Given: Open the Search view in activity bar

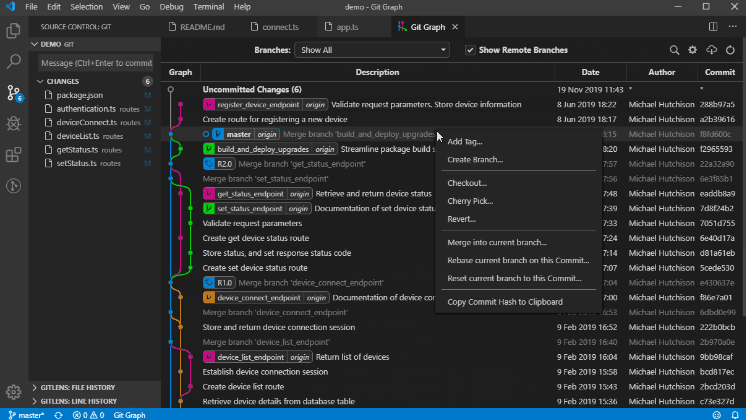Looking at the screenshot, I should point(13,61).
